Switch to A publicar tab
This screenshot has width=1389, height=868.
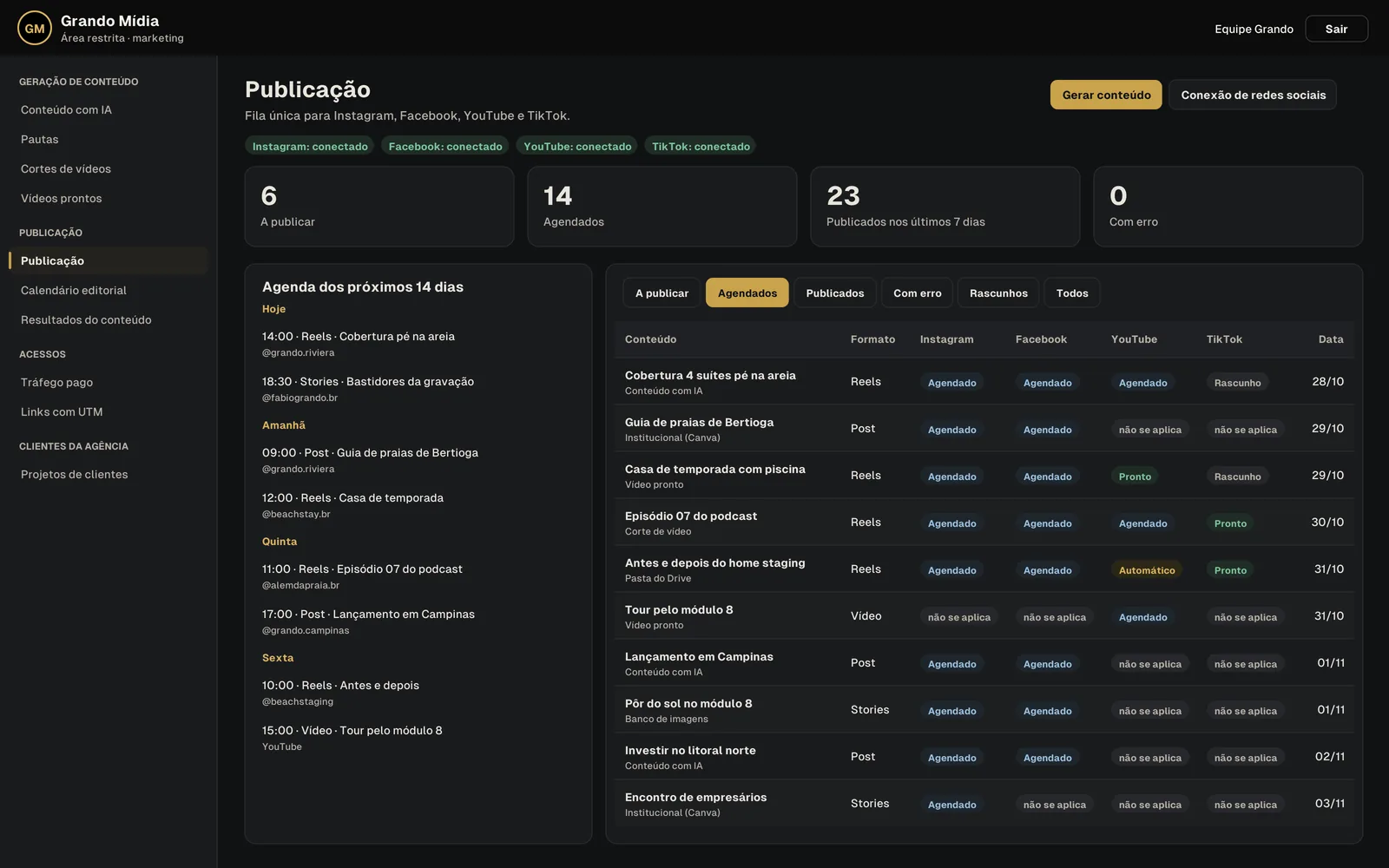click(662, 293)
